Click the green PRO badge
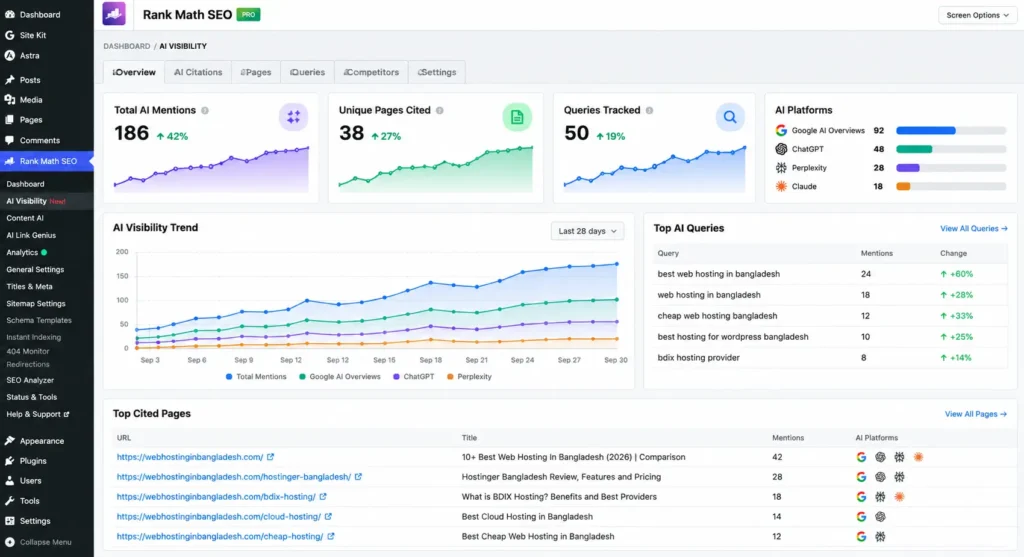 pyautogui.click(x=248, y=14)
